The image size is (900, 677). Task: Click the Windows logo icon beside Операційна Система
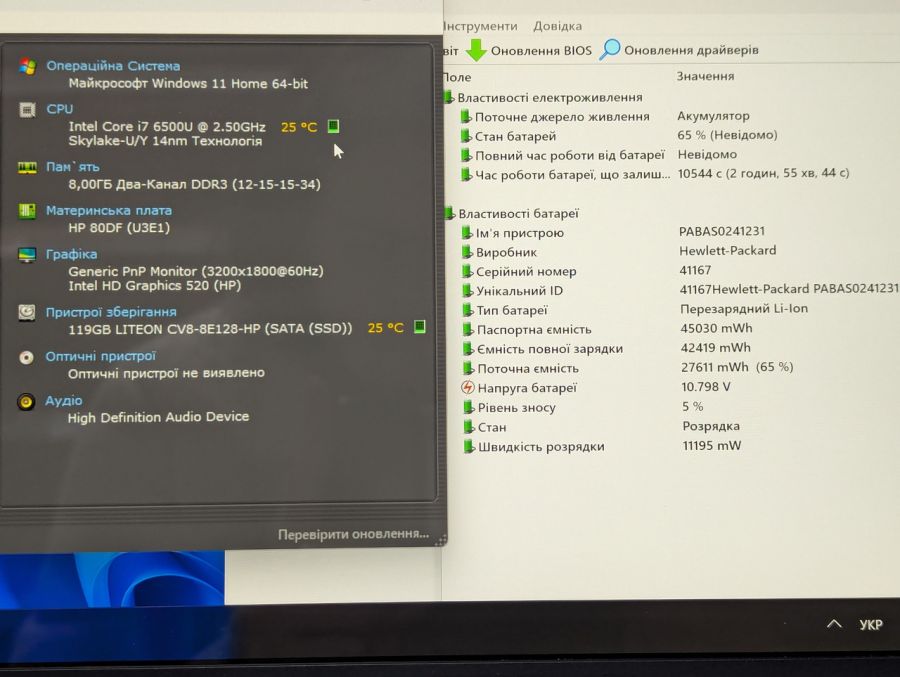(x=27, y=66)
